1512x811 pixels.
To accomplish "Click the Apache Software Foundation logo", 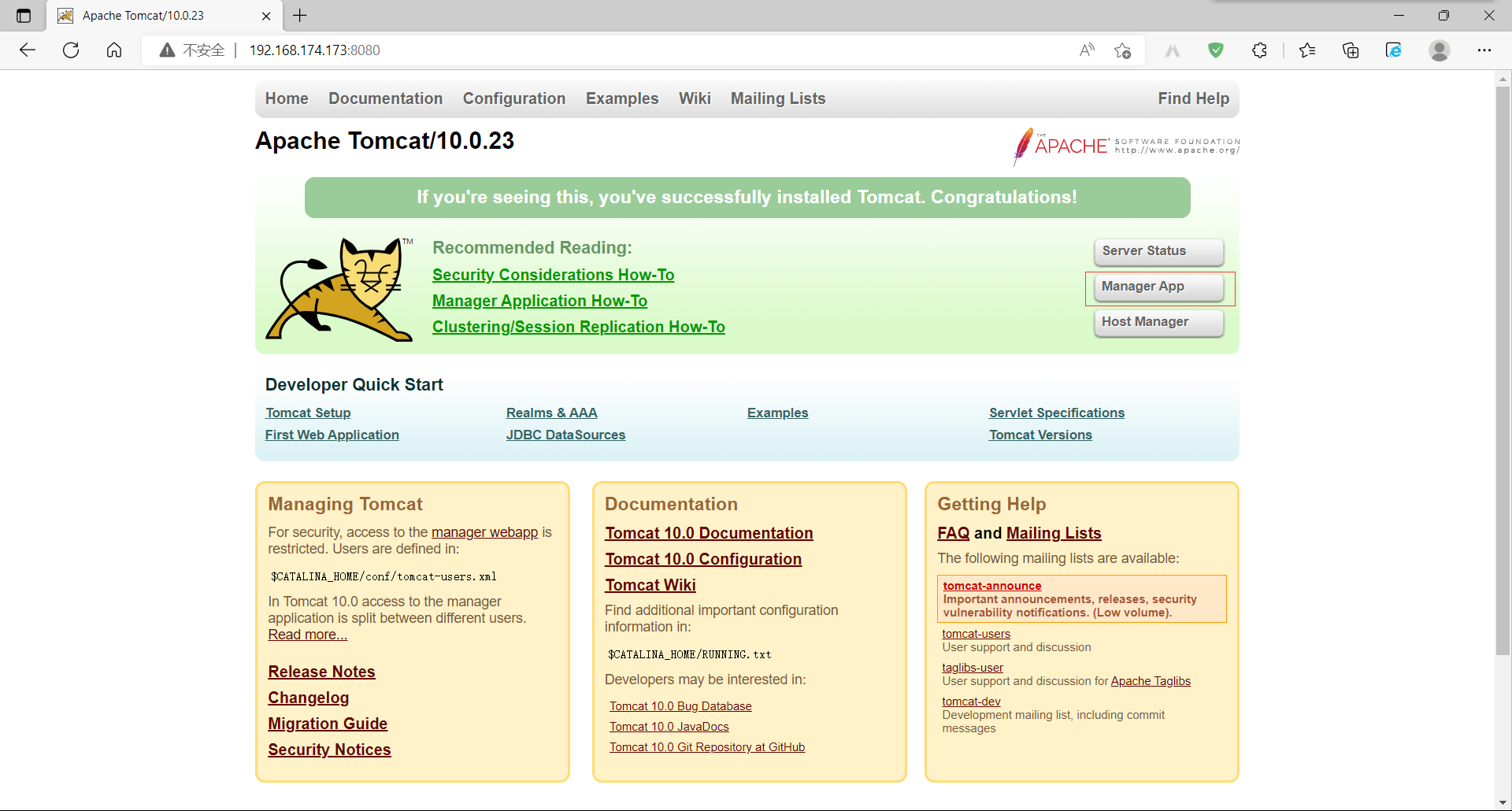I will pos(1126,146).
